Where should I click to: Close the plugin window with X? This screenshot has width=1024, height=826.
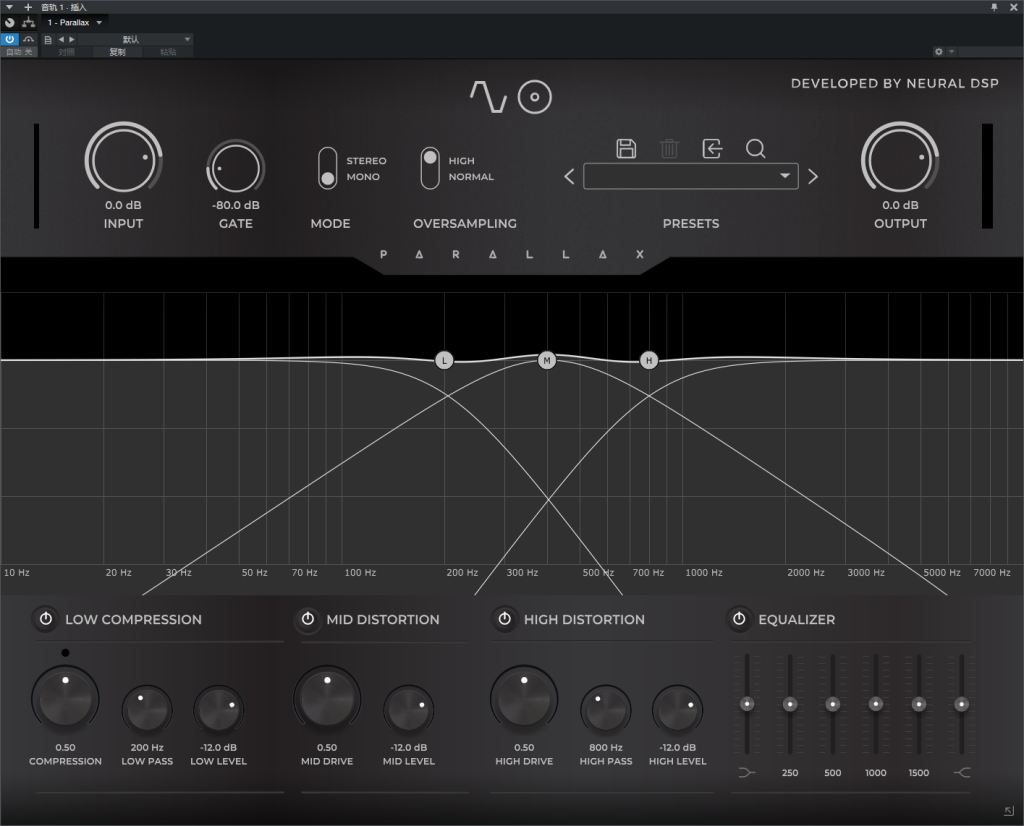click(x=1014, y=7)
